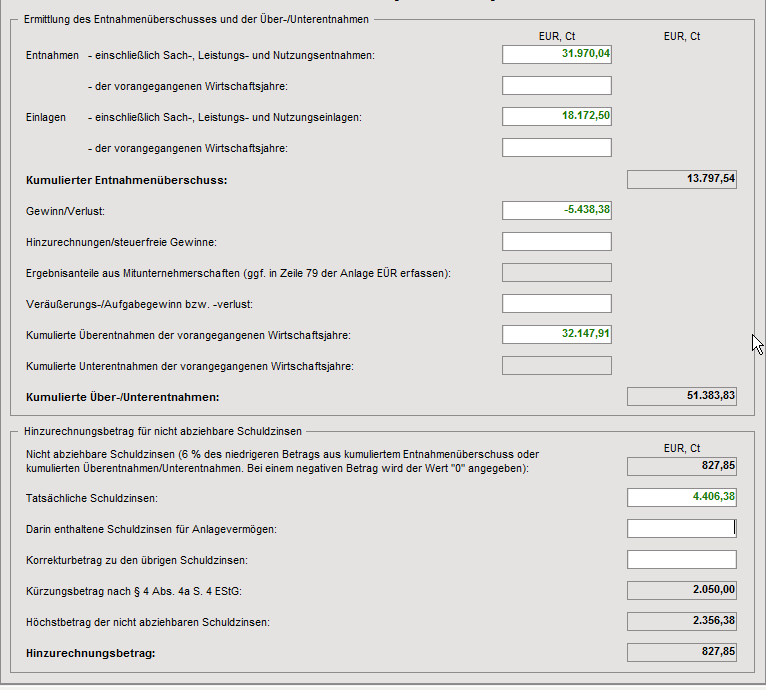Click the Kürzungsbetrag value 2.050,00

click(681, 590)
